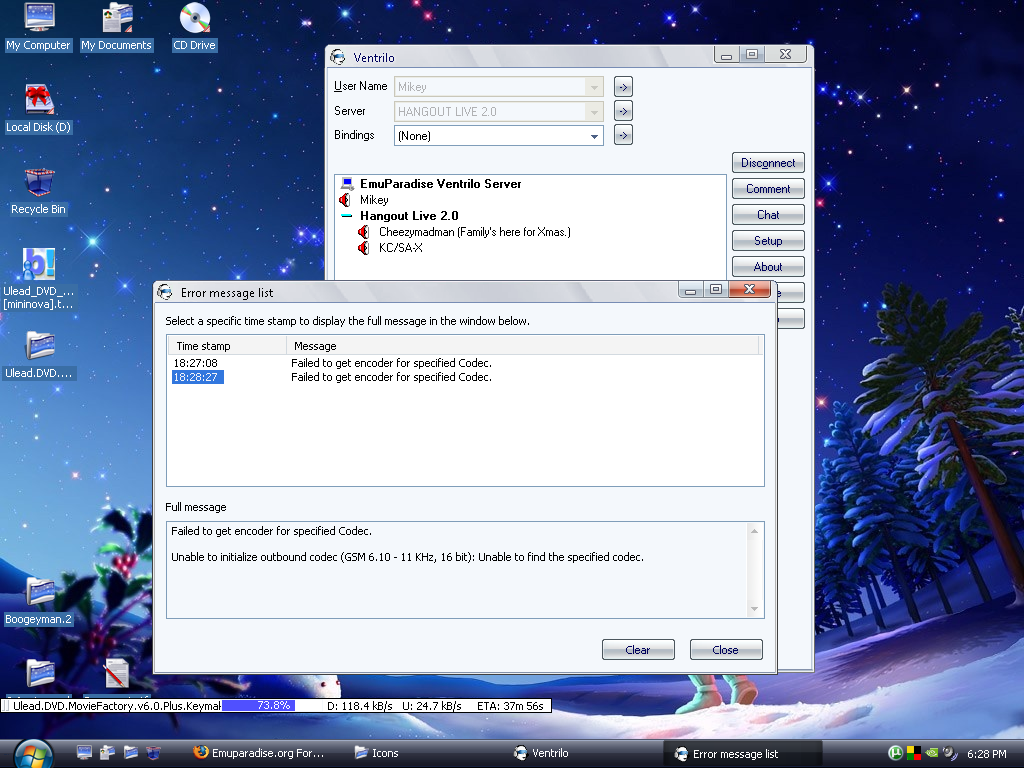Open the My Computer desktop icon
1024x768 pixels.
[x=39, y=26]
